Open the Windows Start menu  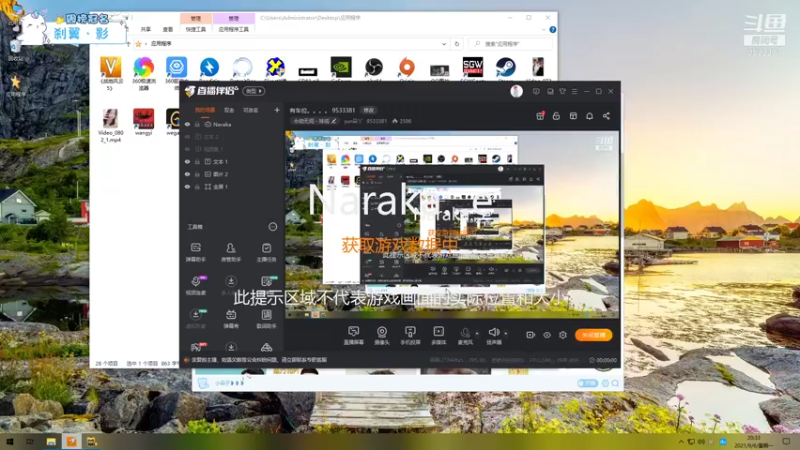[10, 441]
